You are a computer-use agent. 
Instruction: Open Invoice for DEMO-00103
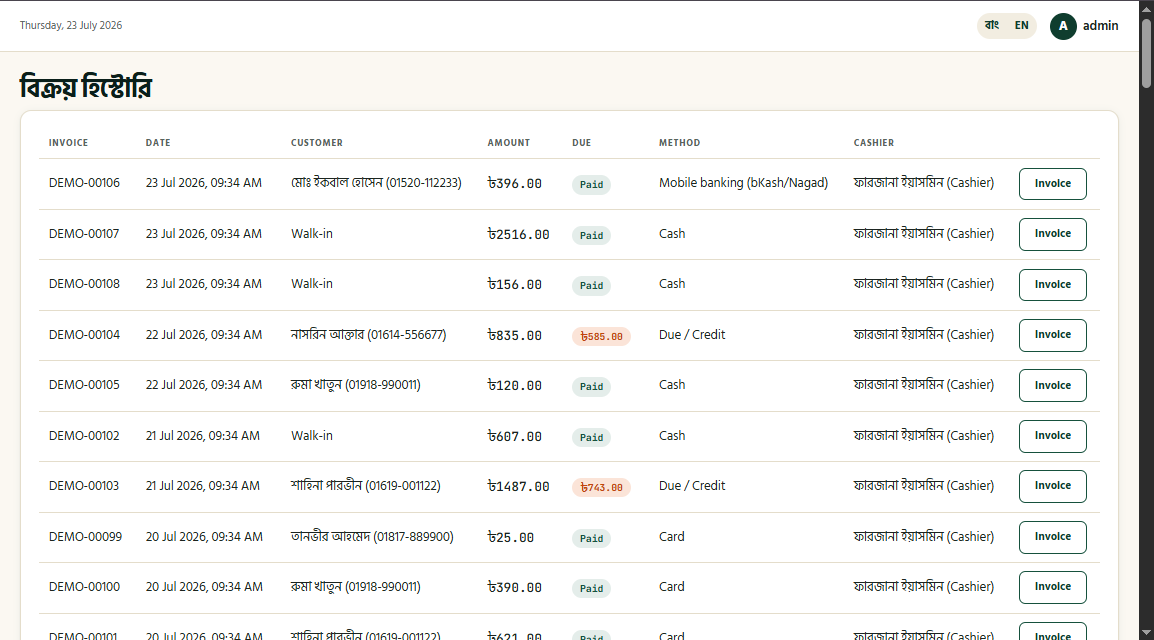(x=1052, y=486)
